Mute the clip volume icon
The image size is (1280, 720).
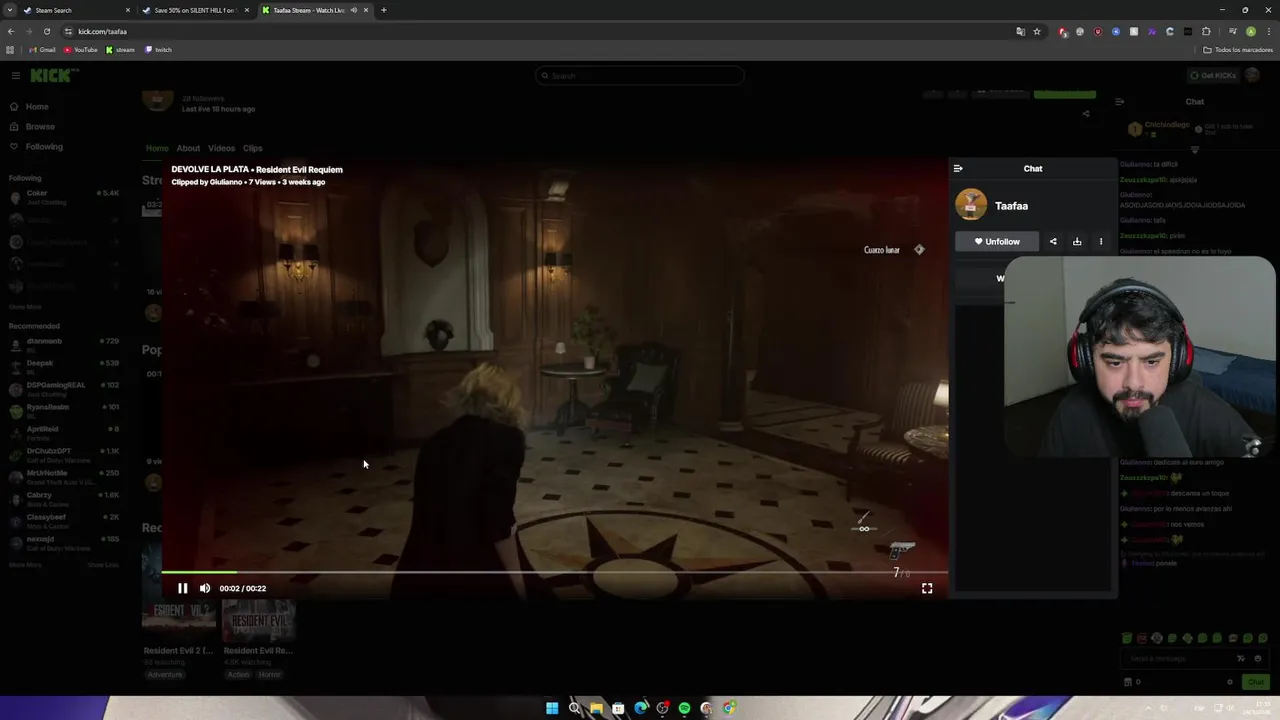[205, 588]
